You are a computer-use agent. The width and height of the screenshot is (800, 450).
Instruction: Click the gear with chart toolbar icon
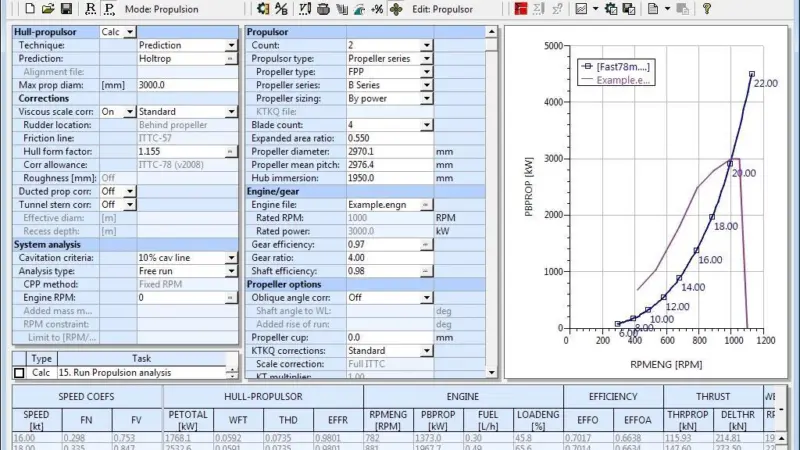point(611,9)
